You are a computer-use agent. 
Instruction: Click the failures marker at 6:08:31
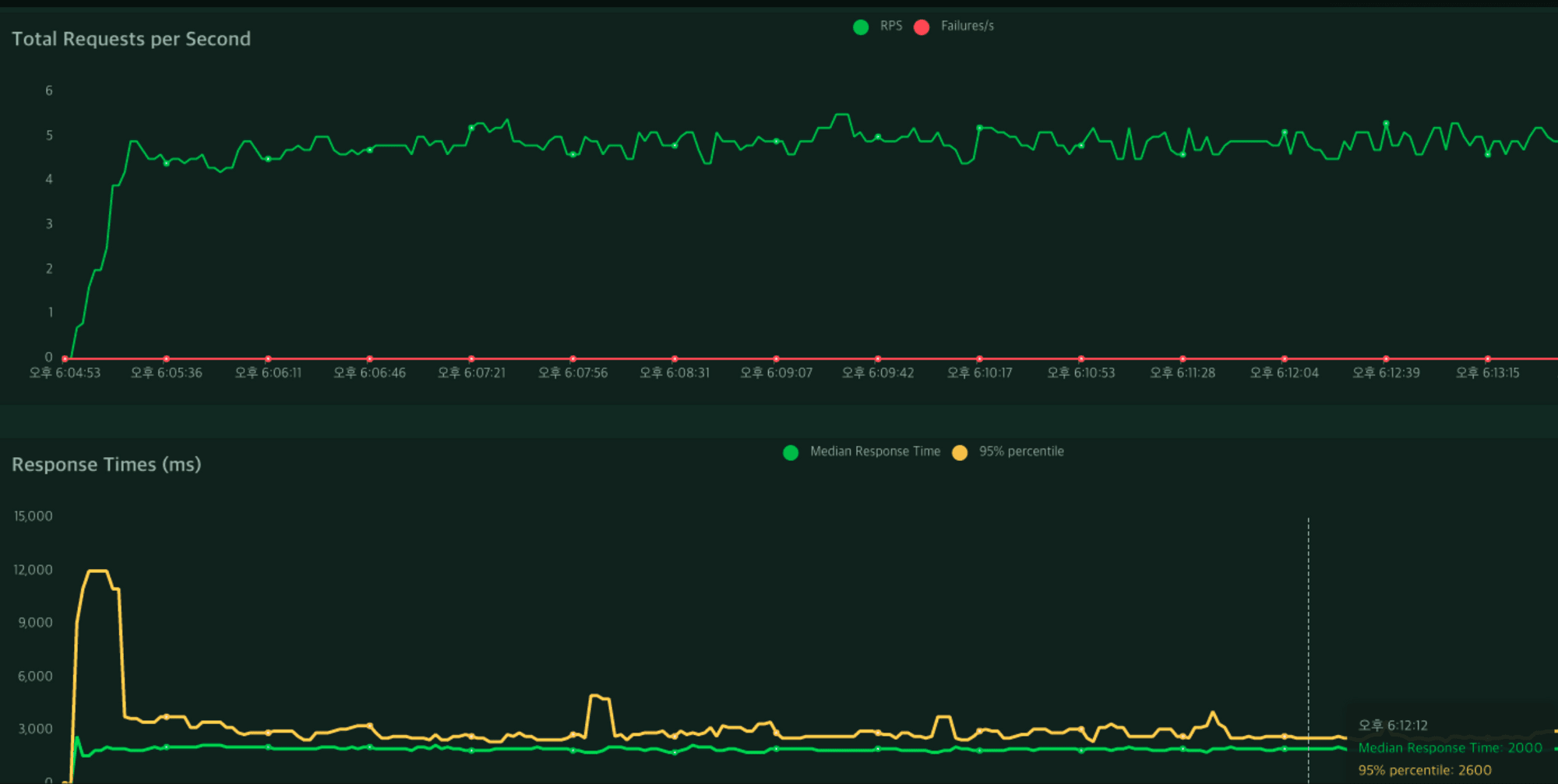[x=675, y=359]
